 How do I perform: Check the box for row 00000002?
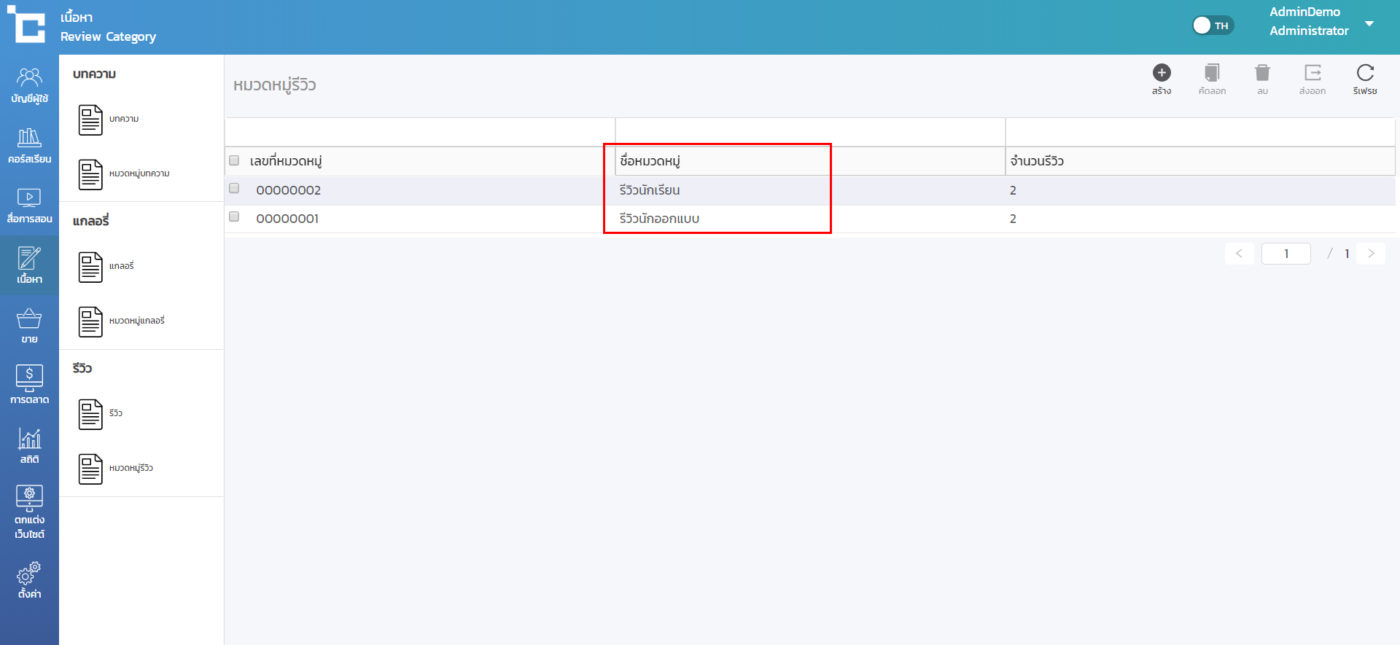[234, 188]
